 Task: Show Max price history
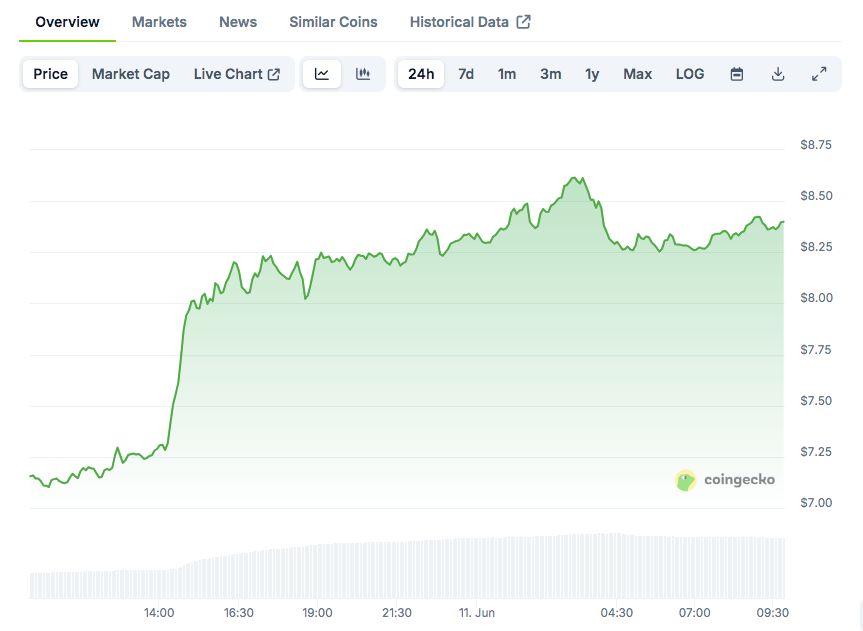[x=637, y=74]
